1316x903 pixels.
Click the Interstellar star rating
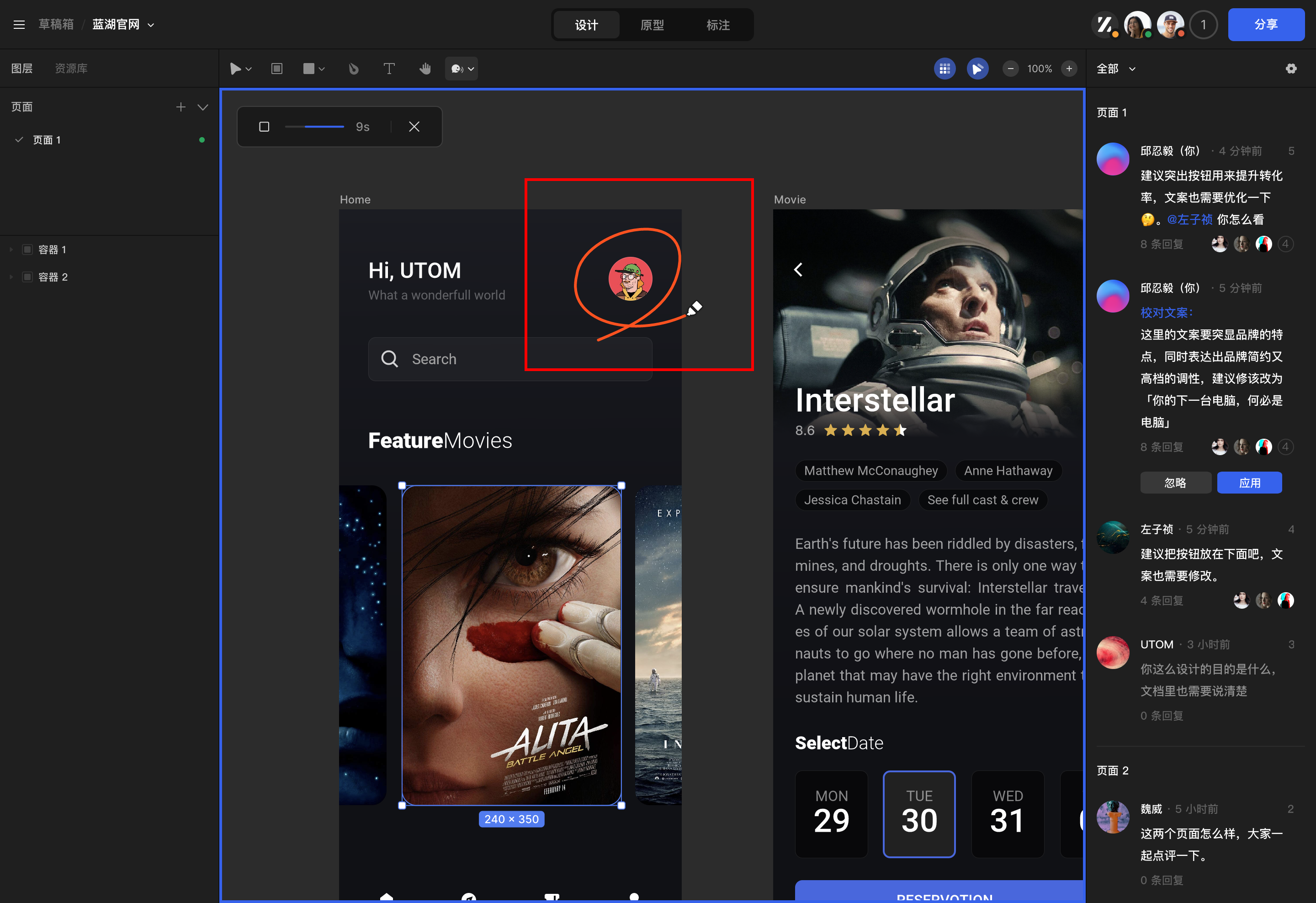pos(865,430)
